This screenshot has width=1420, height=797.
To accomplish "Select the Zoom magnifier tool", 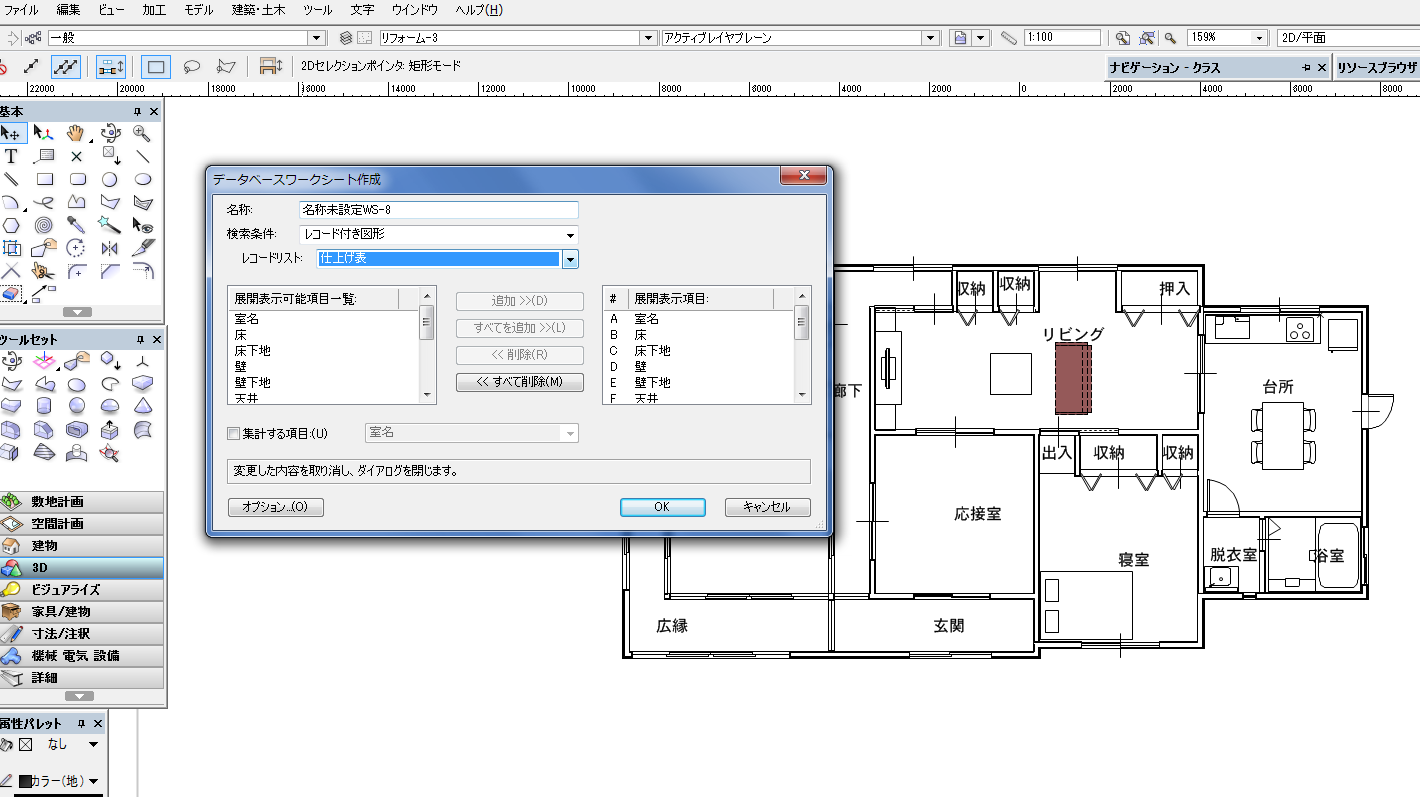I will pos(142,132).
